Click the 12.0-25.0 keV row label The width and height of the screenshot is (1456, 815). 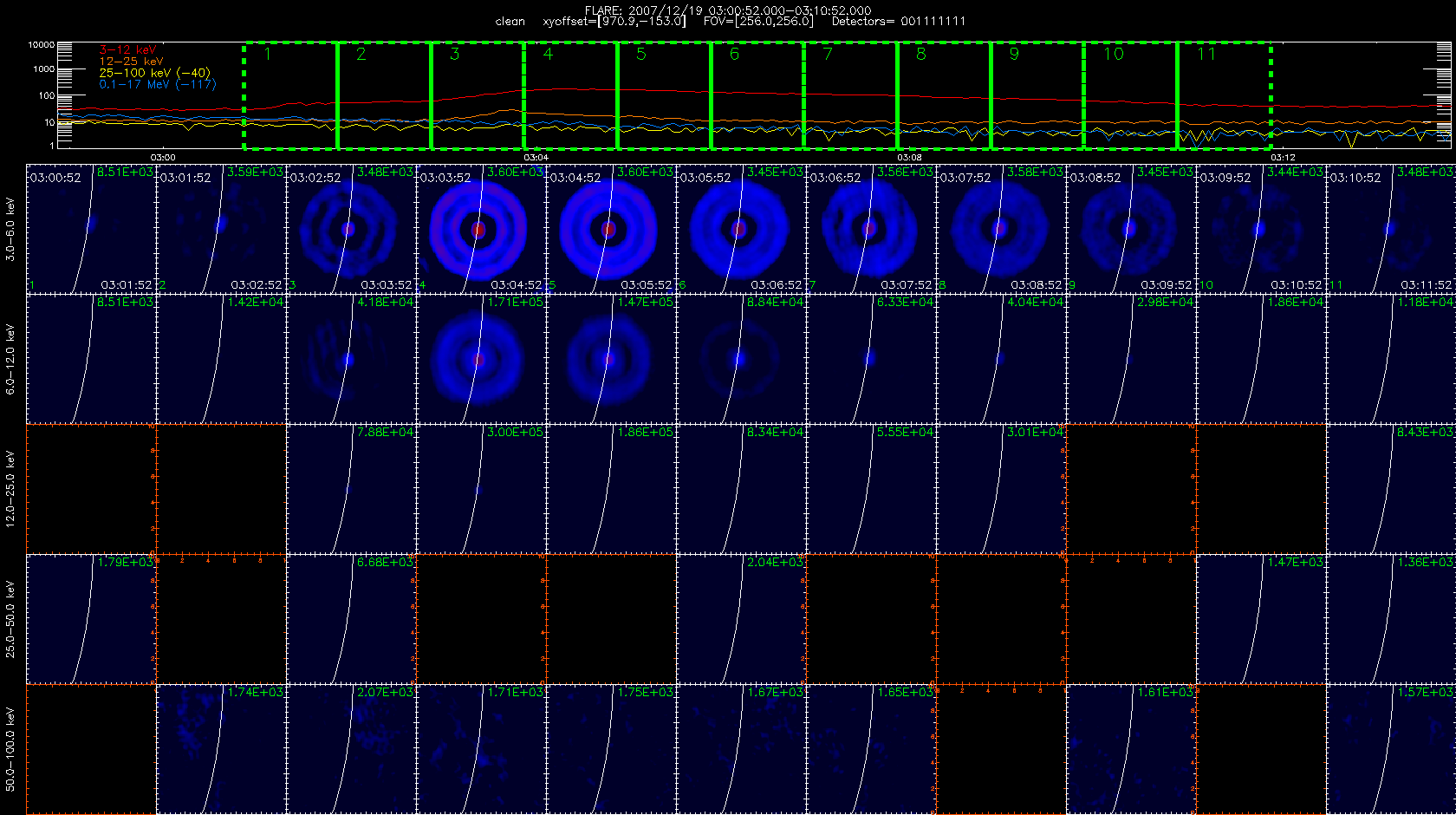10,489
